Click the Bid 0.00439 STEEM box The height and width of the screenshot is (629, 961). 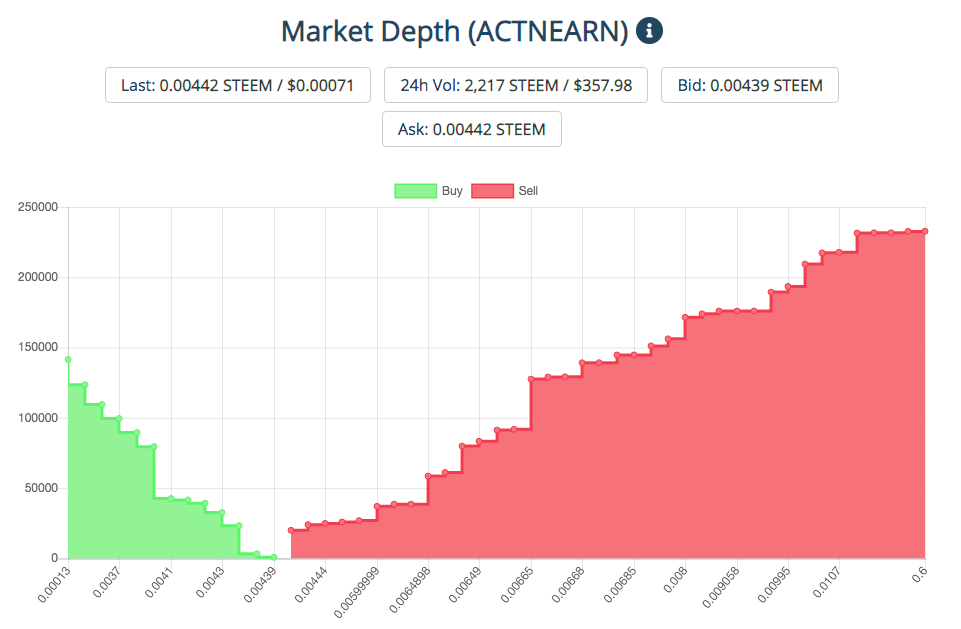click(x=750, y=85)
